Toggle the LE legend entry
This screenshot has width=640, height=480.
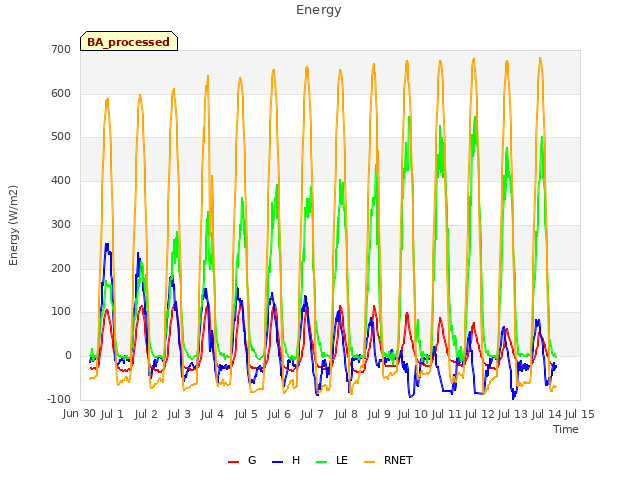point(332,460)
